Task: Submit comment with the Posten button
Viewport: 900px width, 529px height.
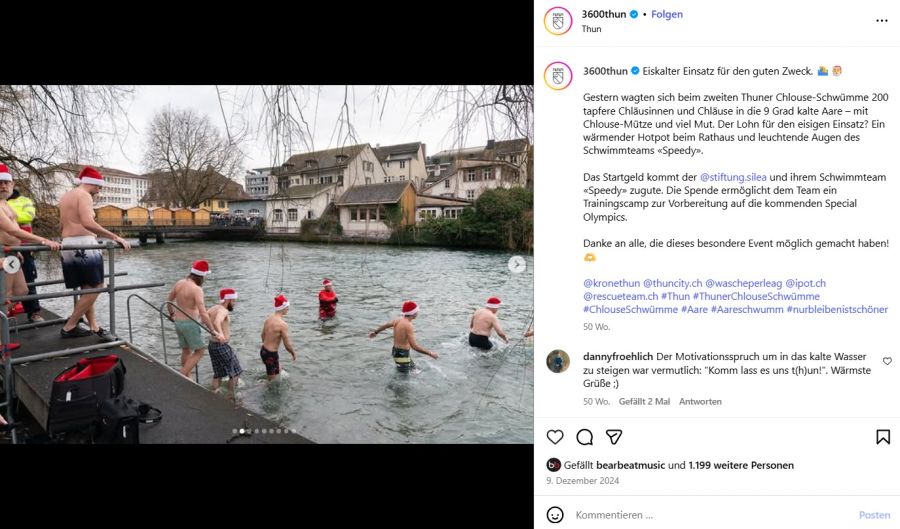Action: click(x=874, y=515)
